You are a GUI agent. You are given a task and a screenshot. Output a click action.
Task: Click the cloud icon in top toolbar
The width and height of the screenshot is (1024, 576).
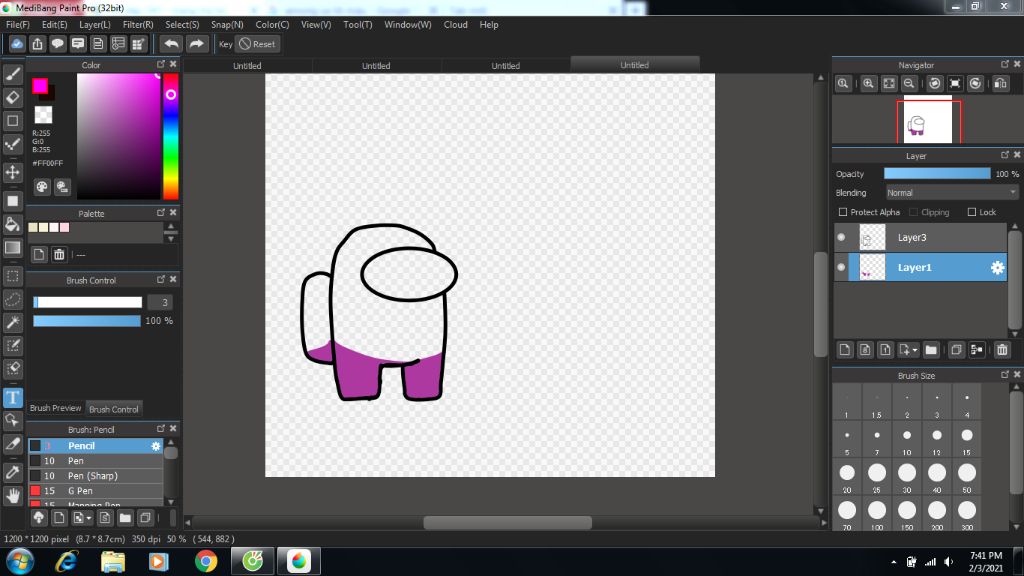[x=17, y=44]
